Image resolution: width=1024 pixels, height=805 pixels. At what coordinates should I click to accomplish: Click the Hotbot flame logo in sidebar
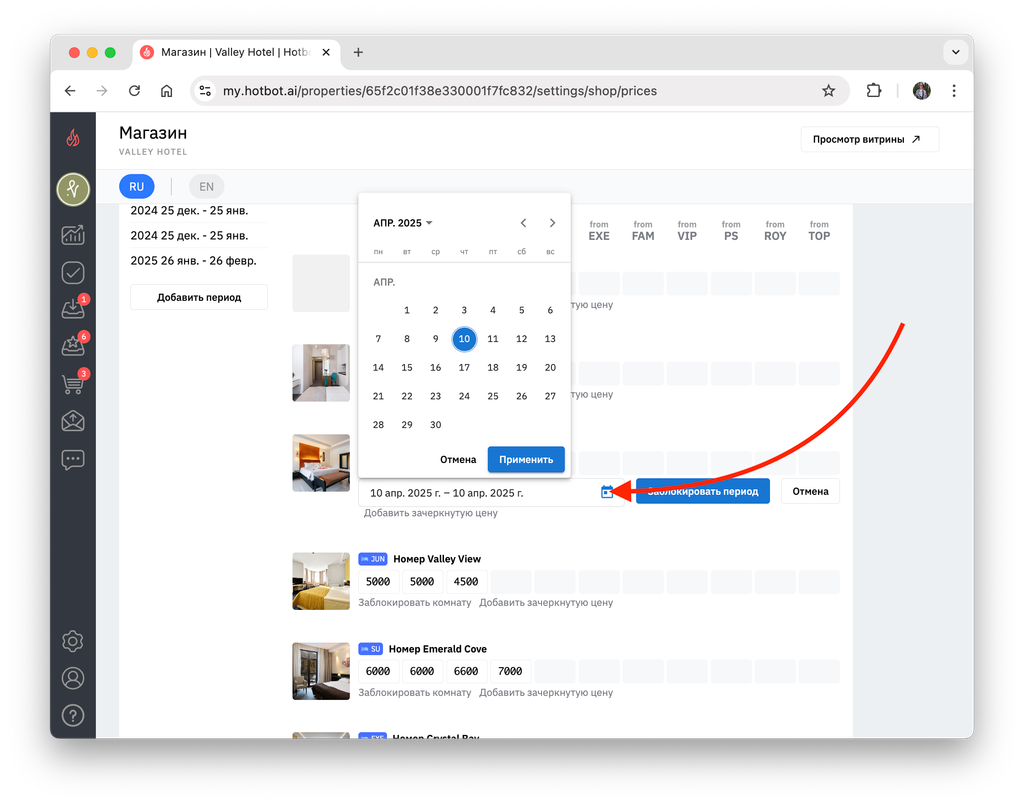[72, 138]
